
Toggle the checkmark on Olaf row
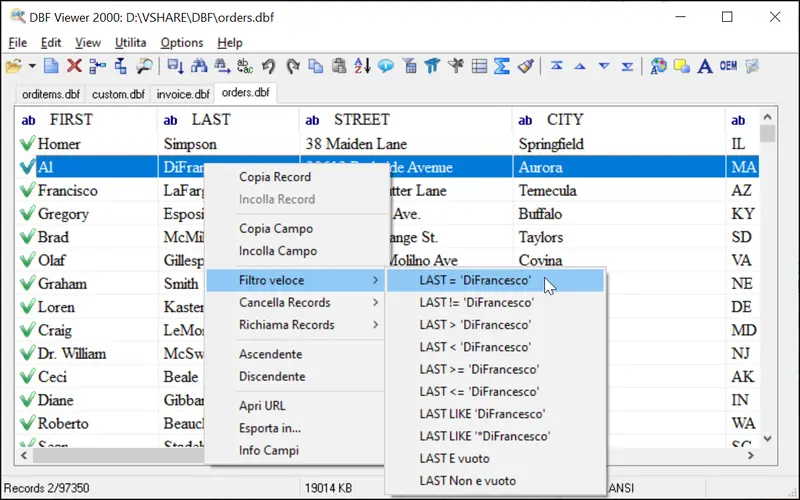pyautogui.click(x=27, y=260)
